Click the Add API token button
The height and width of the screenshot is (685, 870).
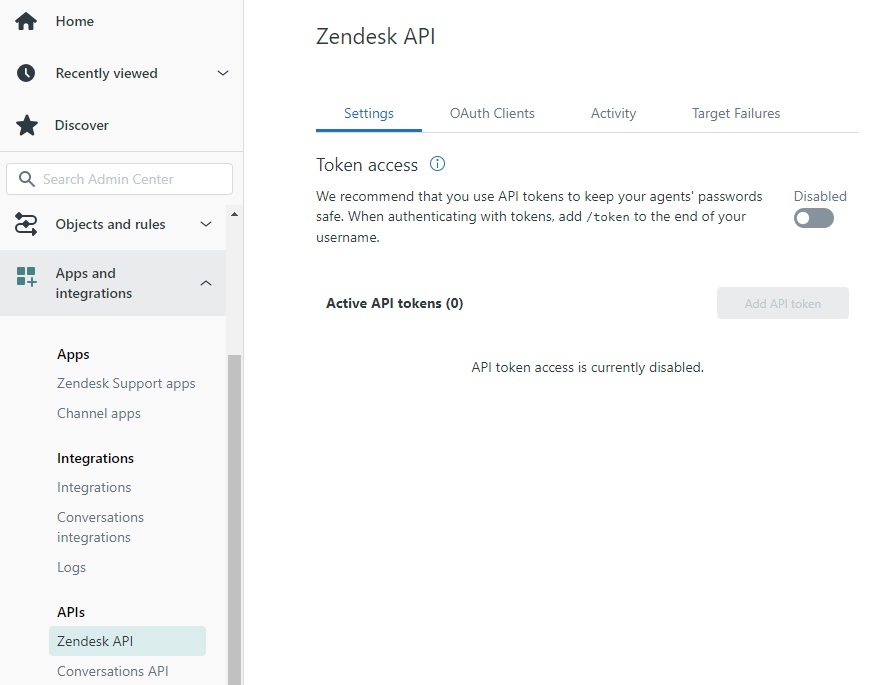click(x=782, y=303)
